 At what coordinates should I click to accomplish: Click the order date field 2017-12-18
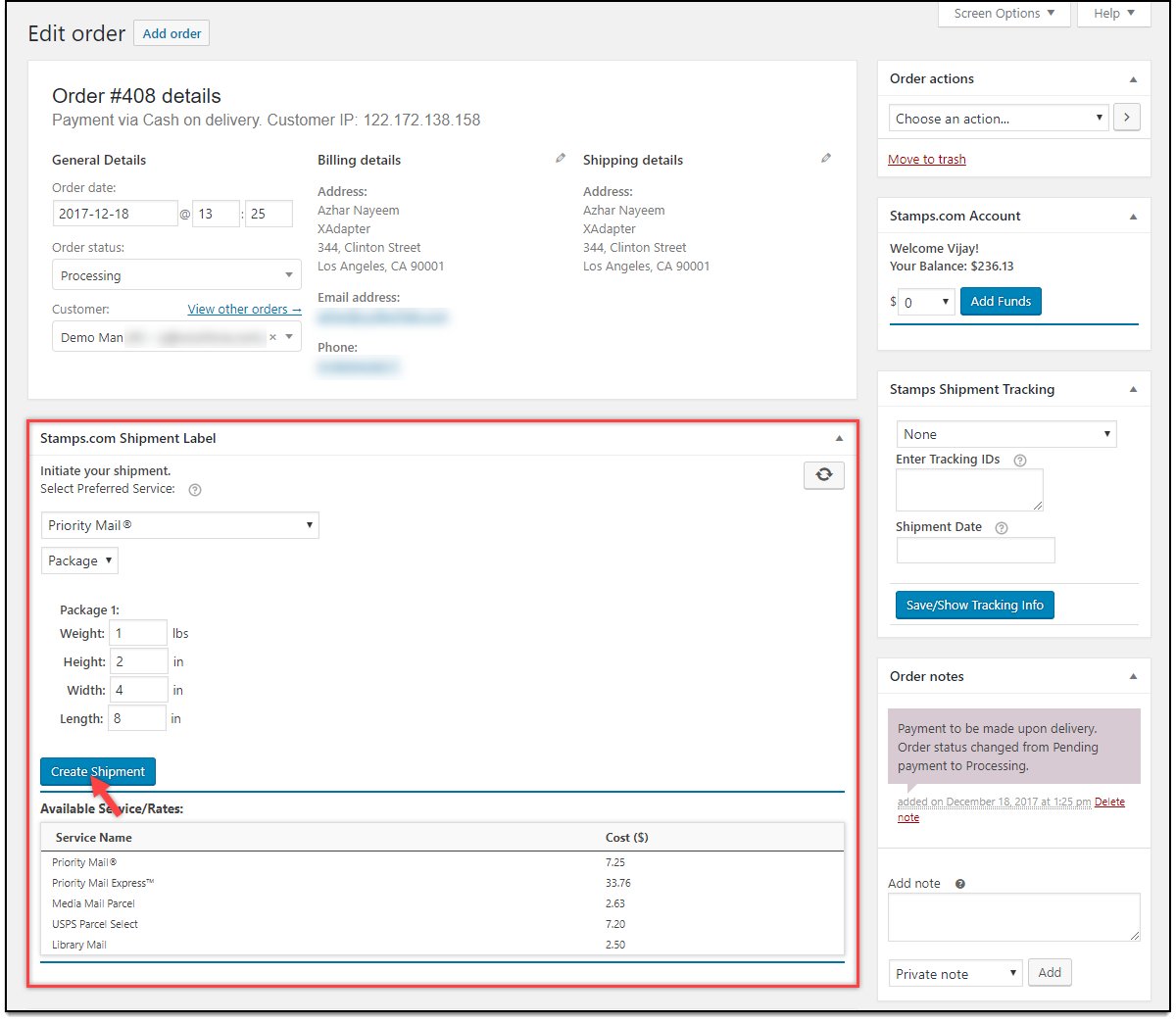click(x=115, y=214)
